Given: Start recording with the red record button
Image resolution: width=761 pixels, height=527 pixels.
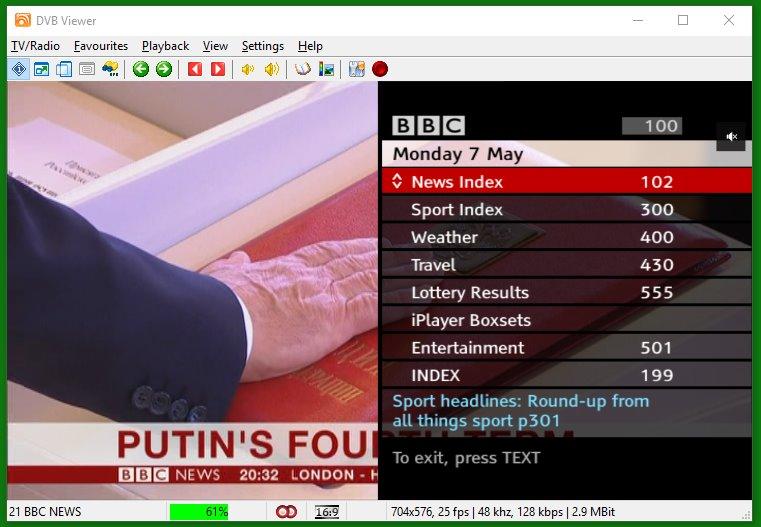Looking at the screenshot, I should [x=380, y=69].
